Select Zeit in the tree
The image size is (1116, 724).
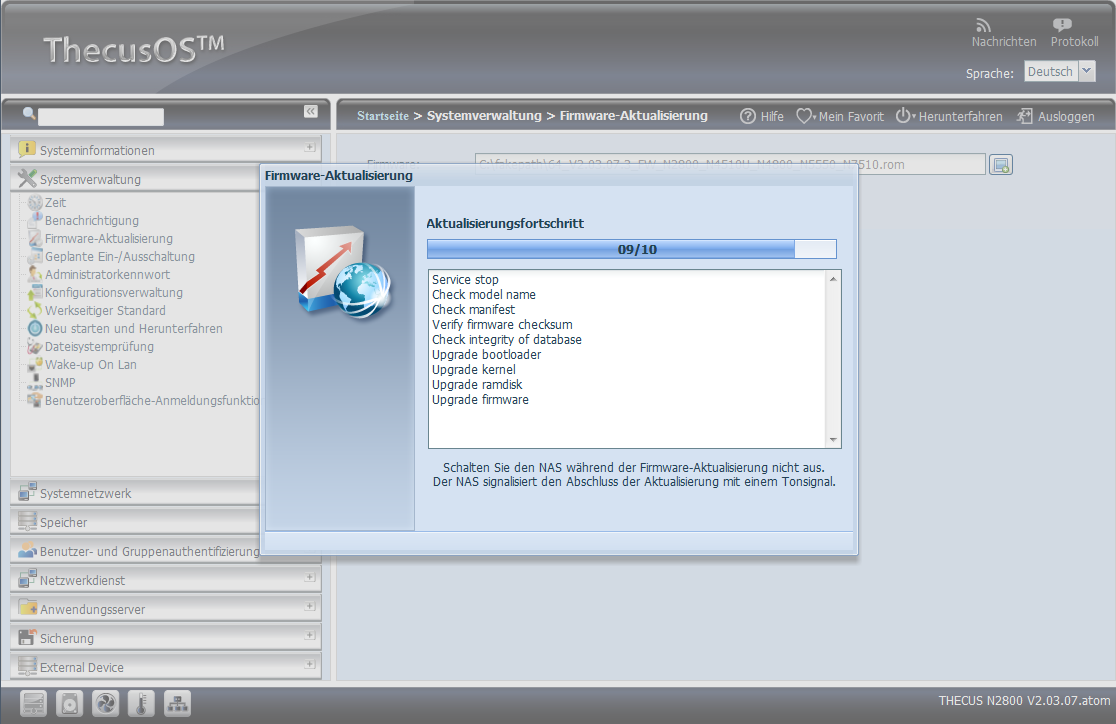coord(56,203)
